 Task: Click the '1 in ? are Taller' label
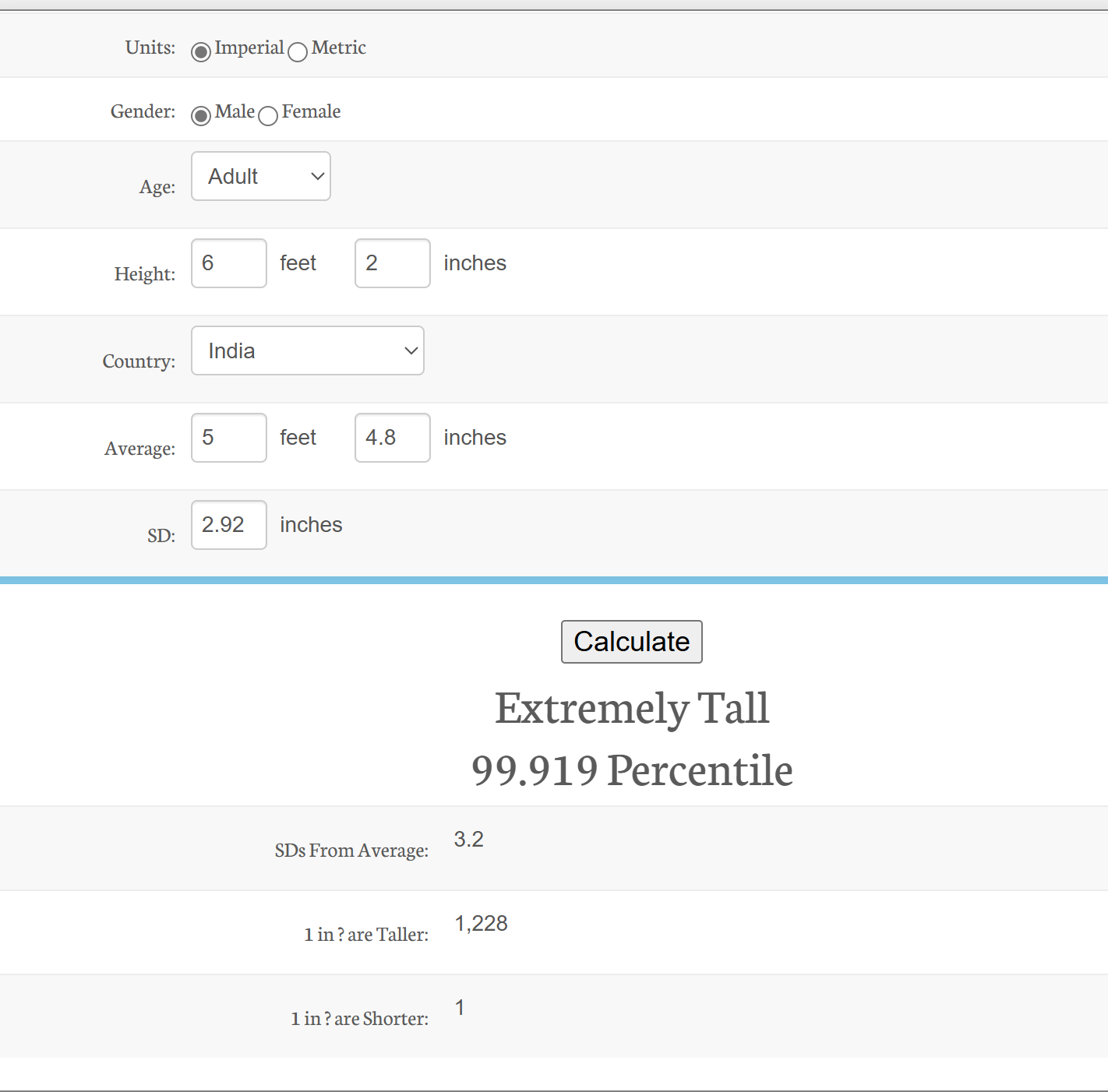point(366,935)
